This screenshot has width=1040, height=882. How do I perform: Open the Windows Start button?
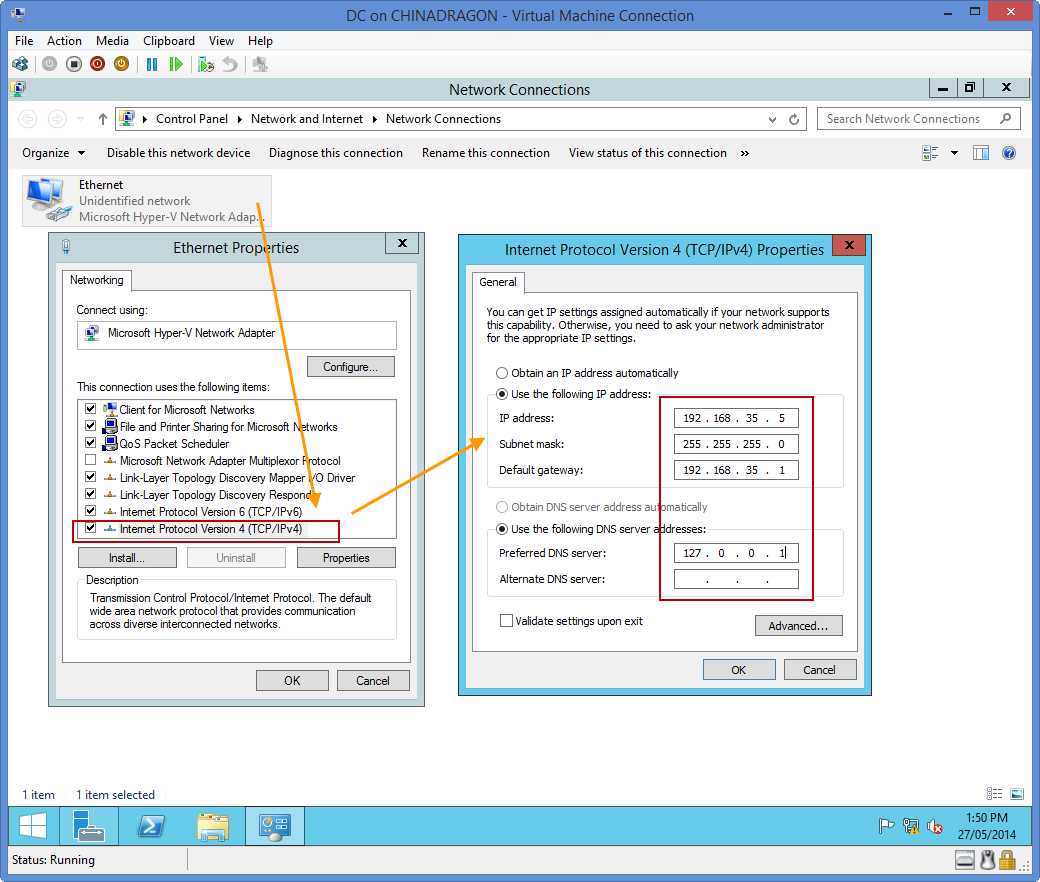[x=33, y=826]
